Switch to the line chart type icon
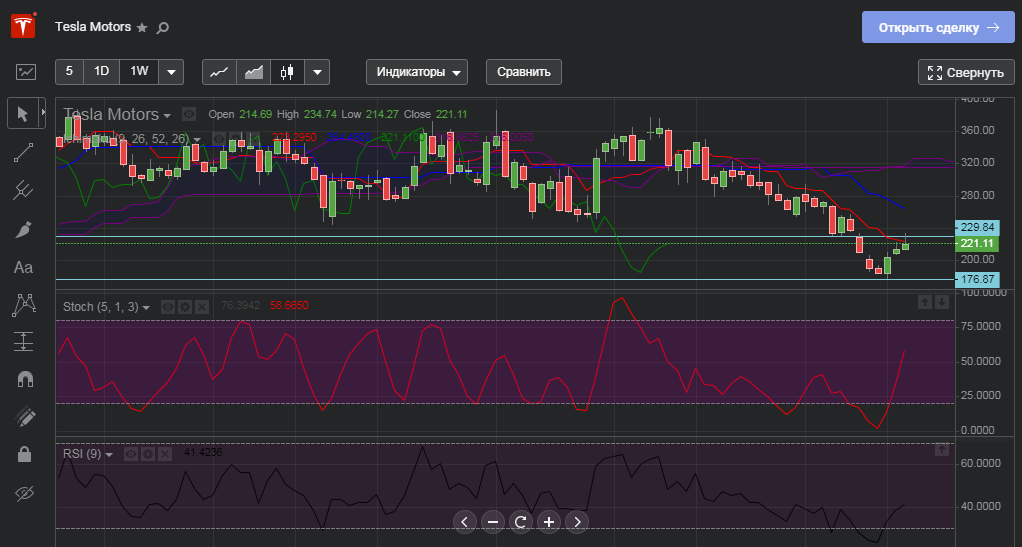 [x=220, y=72]
